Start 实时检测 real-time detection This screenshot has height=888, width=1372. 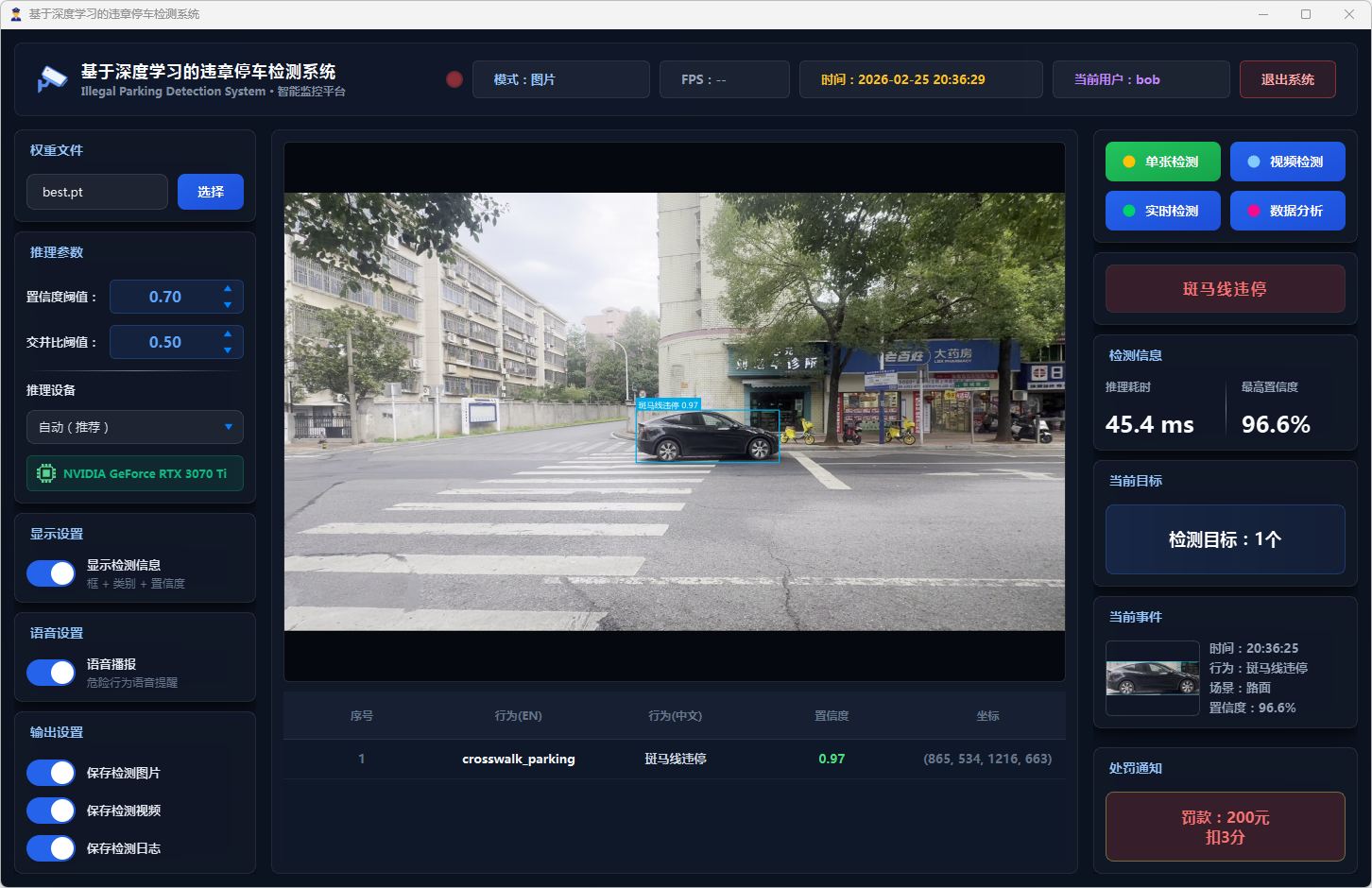coord(1162,211)
